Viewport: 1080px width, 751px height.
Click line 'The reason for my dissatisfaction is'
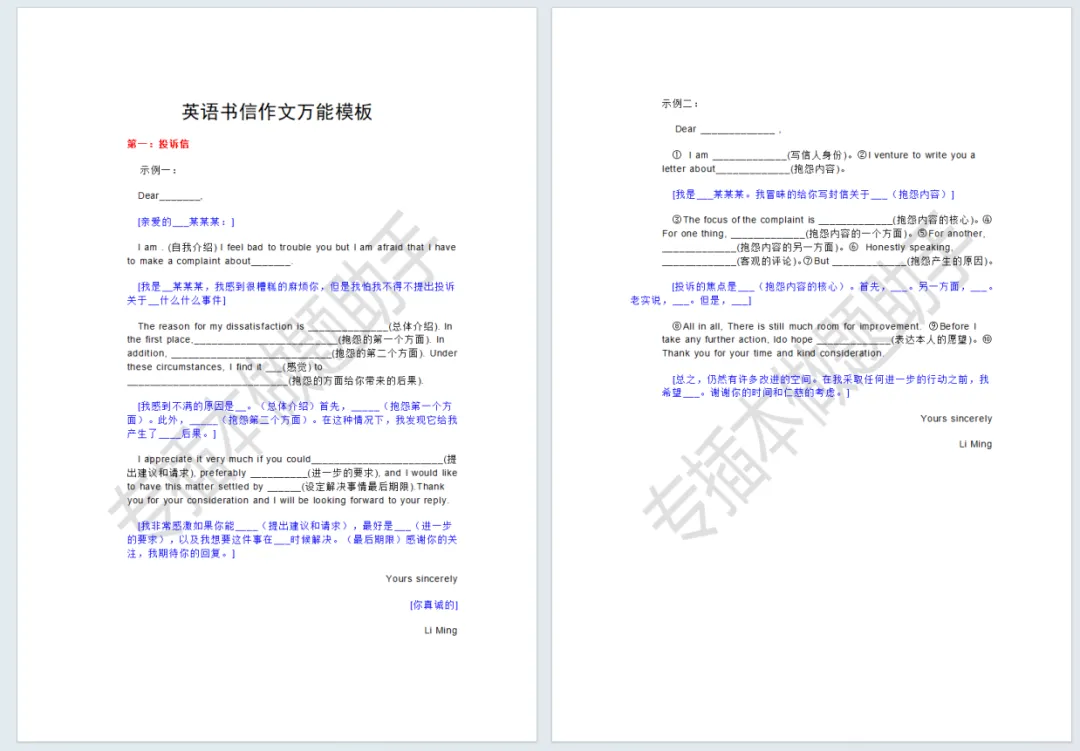click(x=295, y=327)
